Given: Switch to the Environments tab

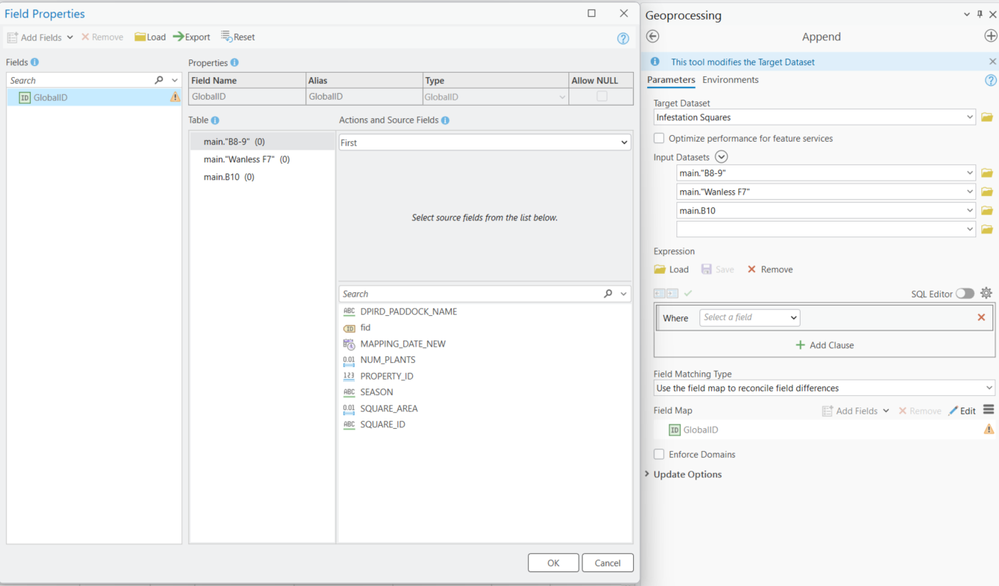Looking at the screenshot, I should pyautogui.click(x=730, y=80).
